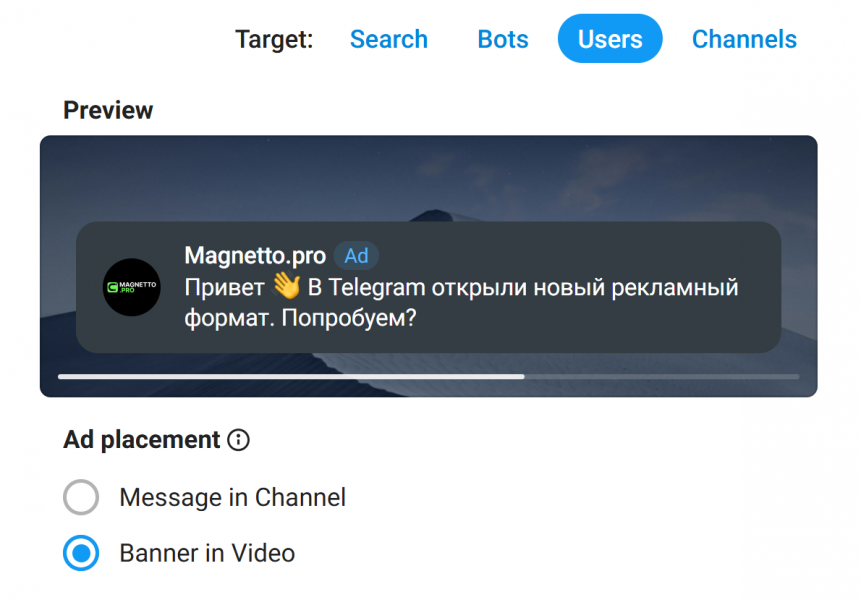
Task: Switch target to Search
Action: tap(388, 40)
